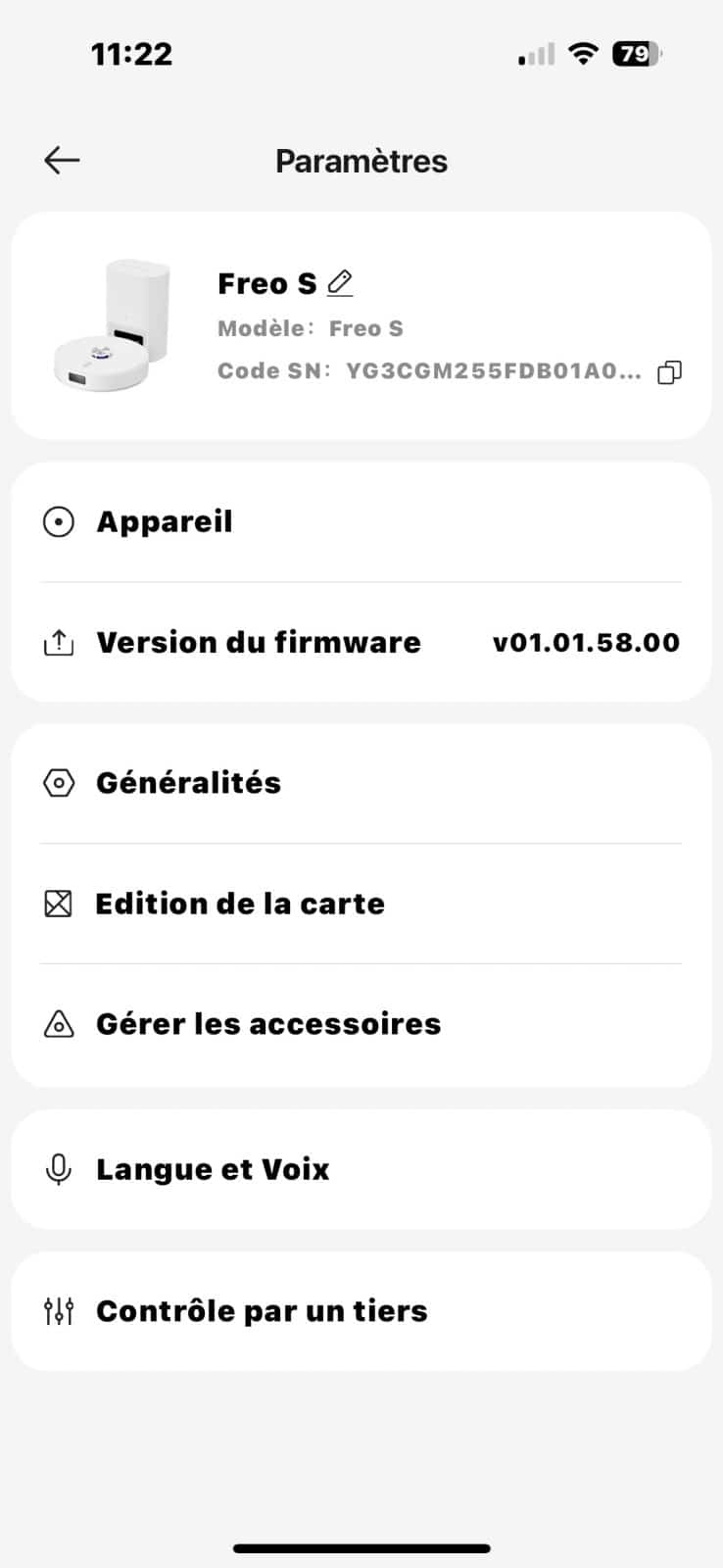Tap the Généralités hexagon icon
723x1568 pixels.
click(59, 783)
